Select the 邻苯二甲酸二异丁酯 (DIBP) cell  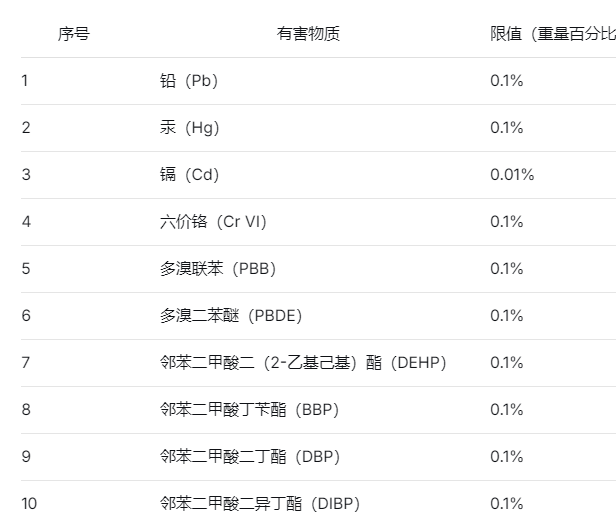point(260,503)
